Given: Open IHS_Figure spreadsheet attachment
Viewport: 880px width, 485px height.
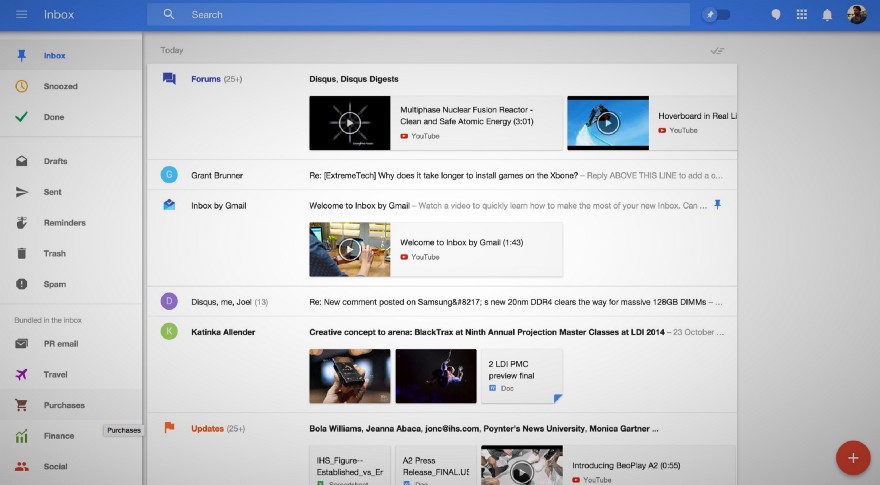Looking at the screenshot, I should coord(350,465).
